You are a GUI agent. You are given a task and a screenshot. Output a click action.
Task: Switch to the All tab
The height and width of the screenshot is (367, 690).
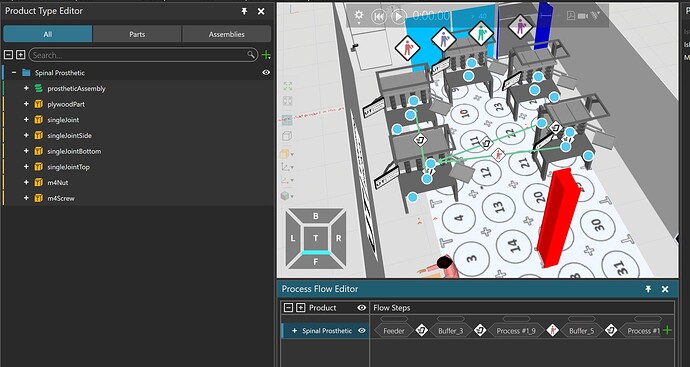tap(48, 34)
